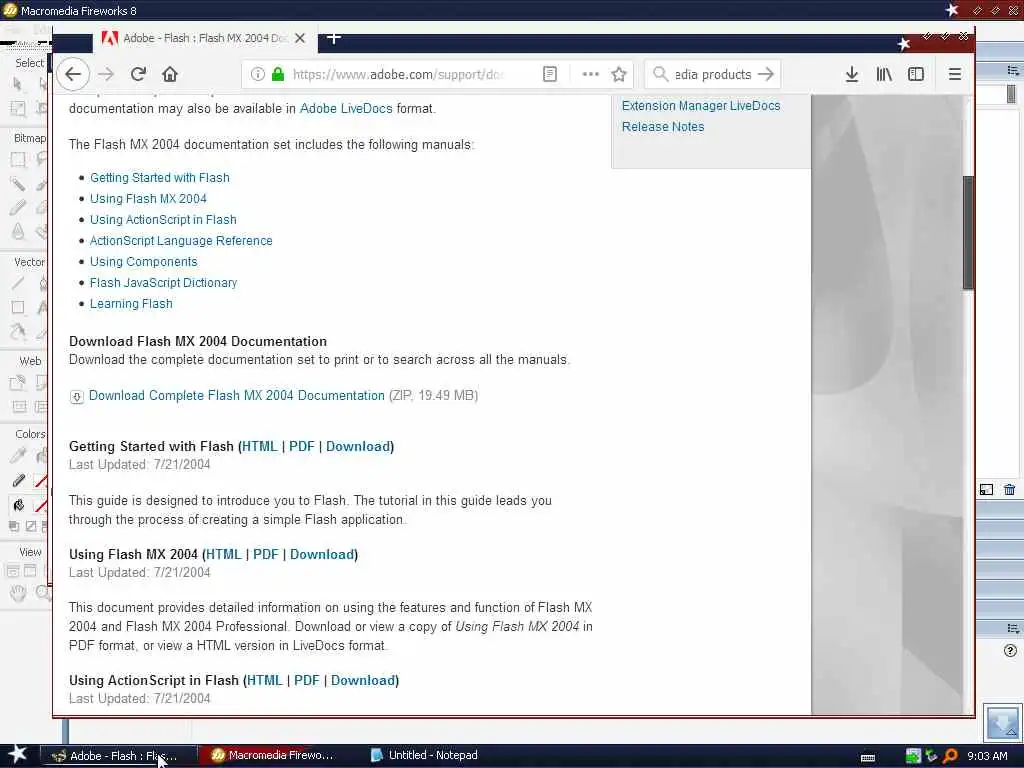
Task: Open the Using Components link
Action: 143,261
